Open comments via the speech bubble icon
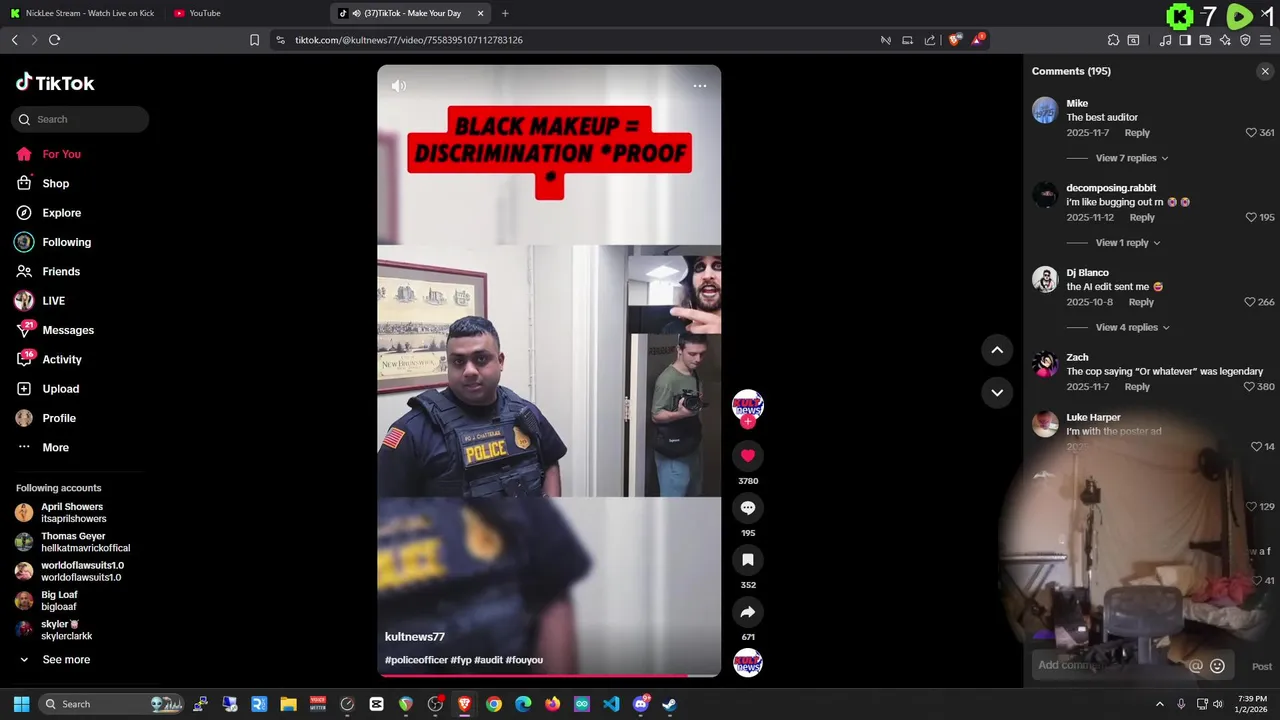 pos(748,508)
